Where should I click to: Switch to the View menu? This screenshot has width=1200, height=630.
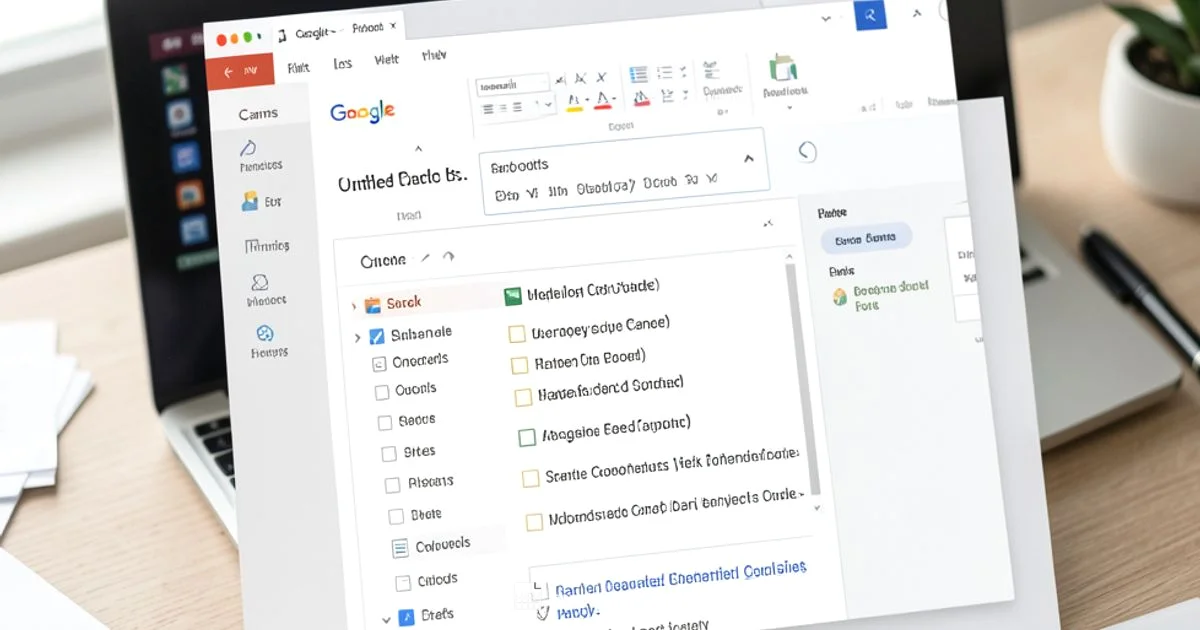pos(385,60)
